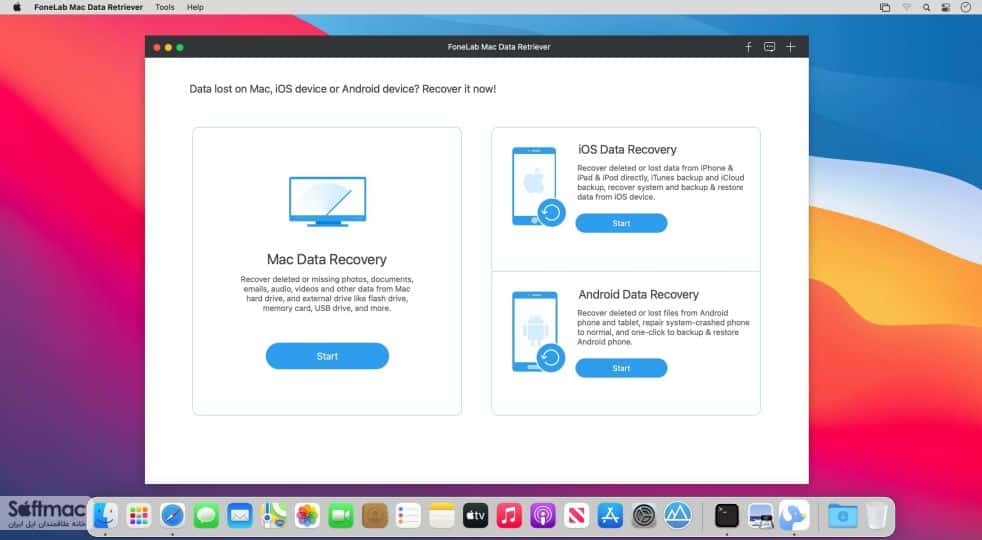Open the Facebook share icon in title bar

748,47
